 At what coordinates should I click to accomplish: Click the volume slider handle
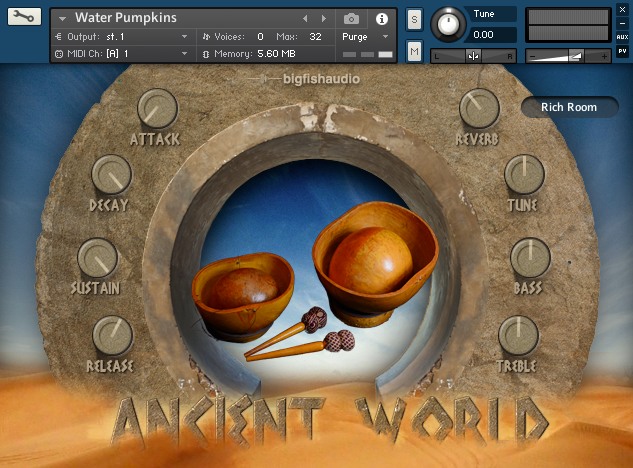(576, 56)
